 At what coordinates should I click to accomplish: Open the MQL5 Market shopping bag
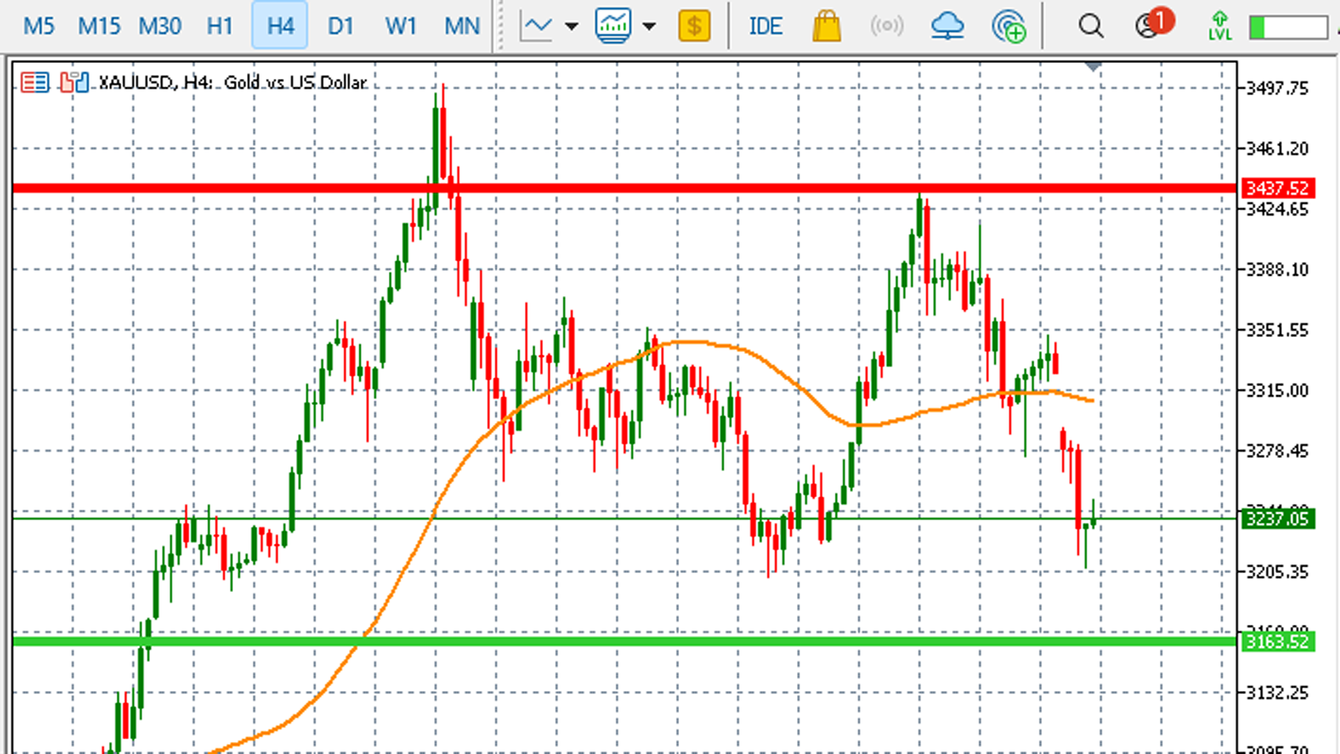(x=825, y=27)
